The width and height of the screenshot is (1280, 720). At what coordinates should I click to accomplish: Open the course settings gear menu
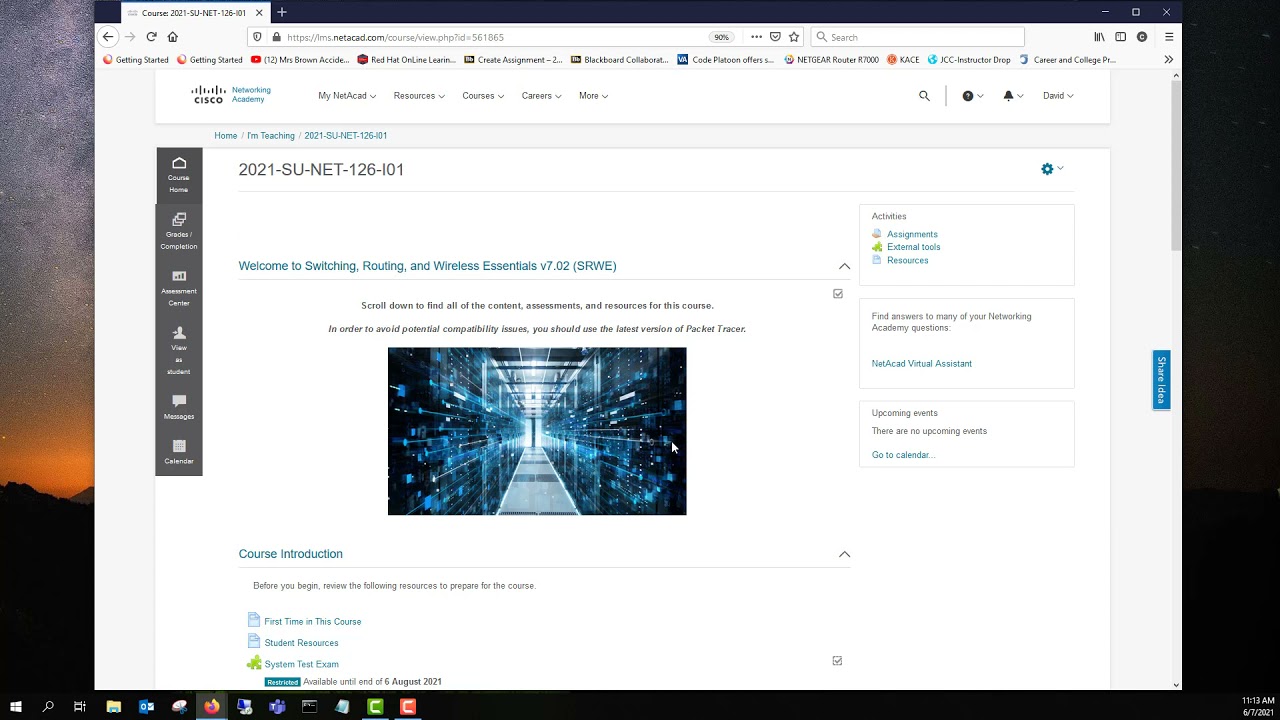point(1052,169)
